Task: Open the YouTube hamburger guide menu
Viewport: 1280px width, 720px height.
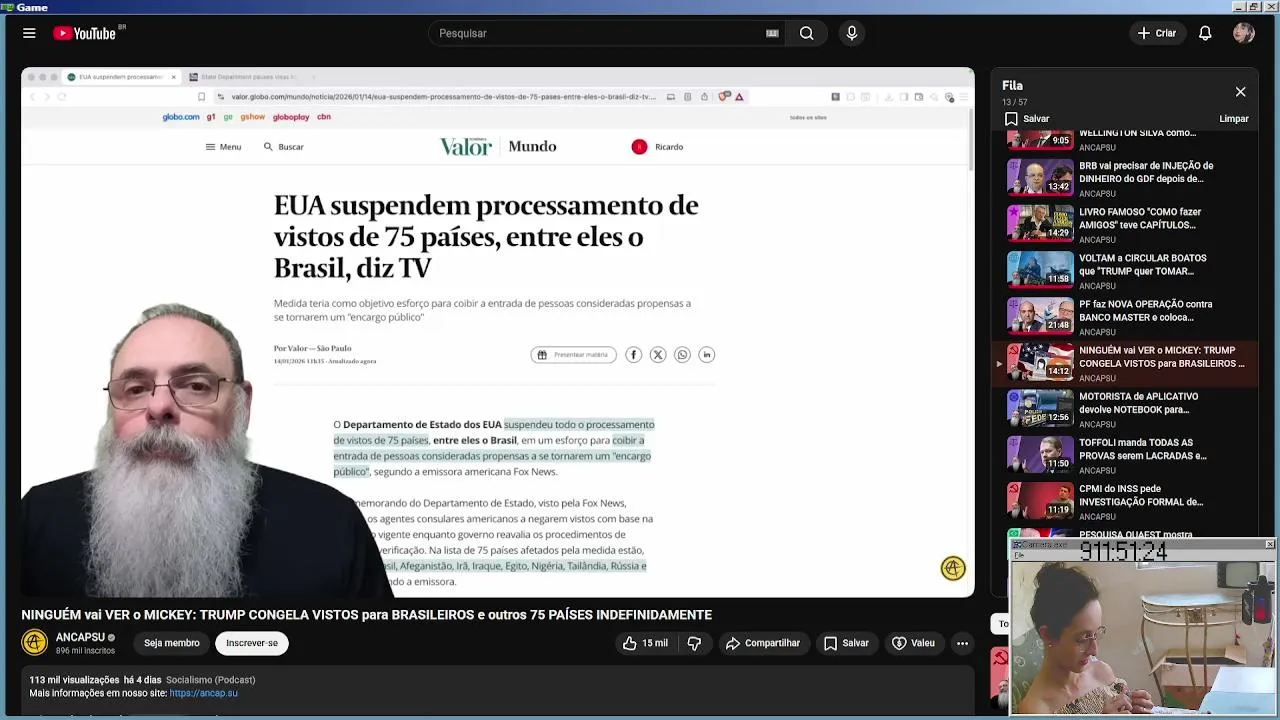Action: click(x=29, y=33)
